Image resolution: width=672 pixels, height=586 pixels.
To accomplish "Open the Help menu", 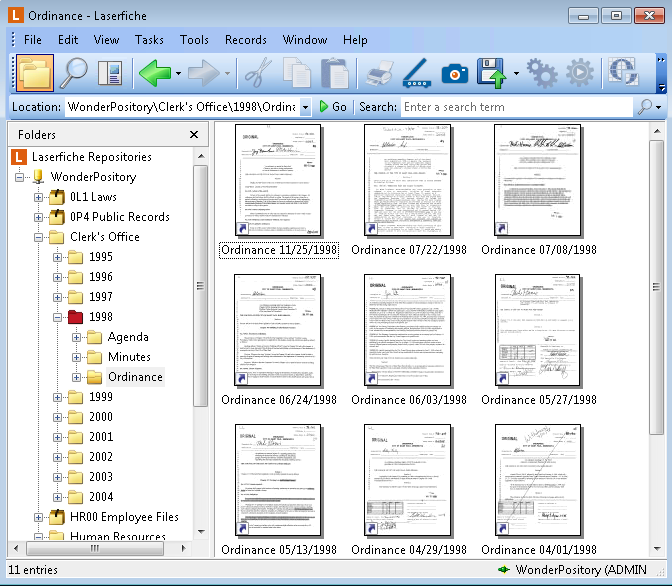I will click(355, 40).
